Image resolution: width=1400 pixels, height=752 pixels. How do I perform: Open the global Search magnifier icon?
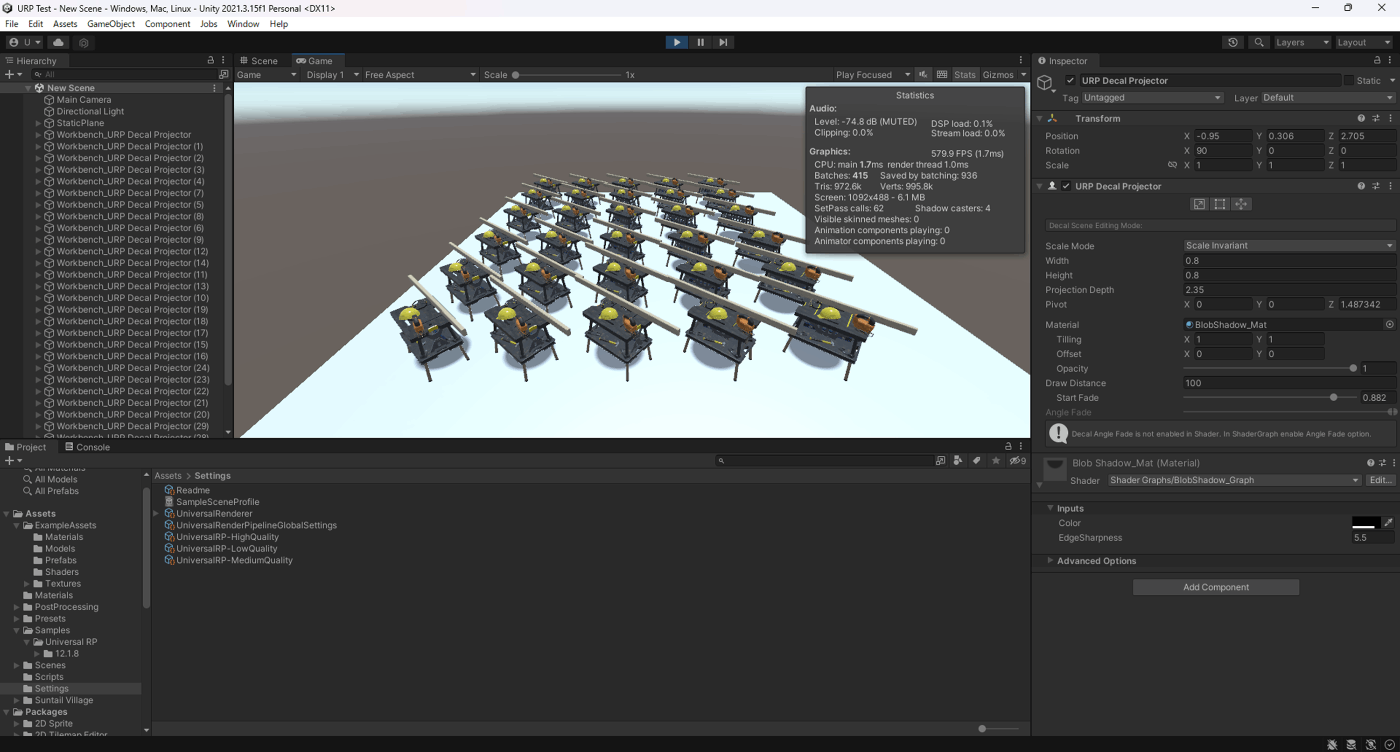(x=1259, y=43)
